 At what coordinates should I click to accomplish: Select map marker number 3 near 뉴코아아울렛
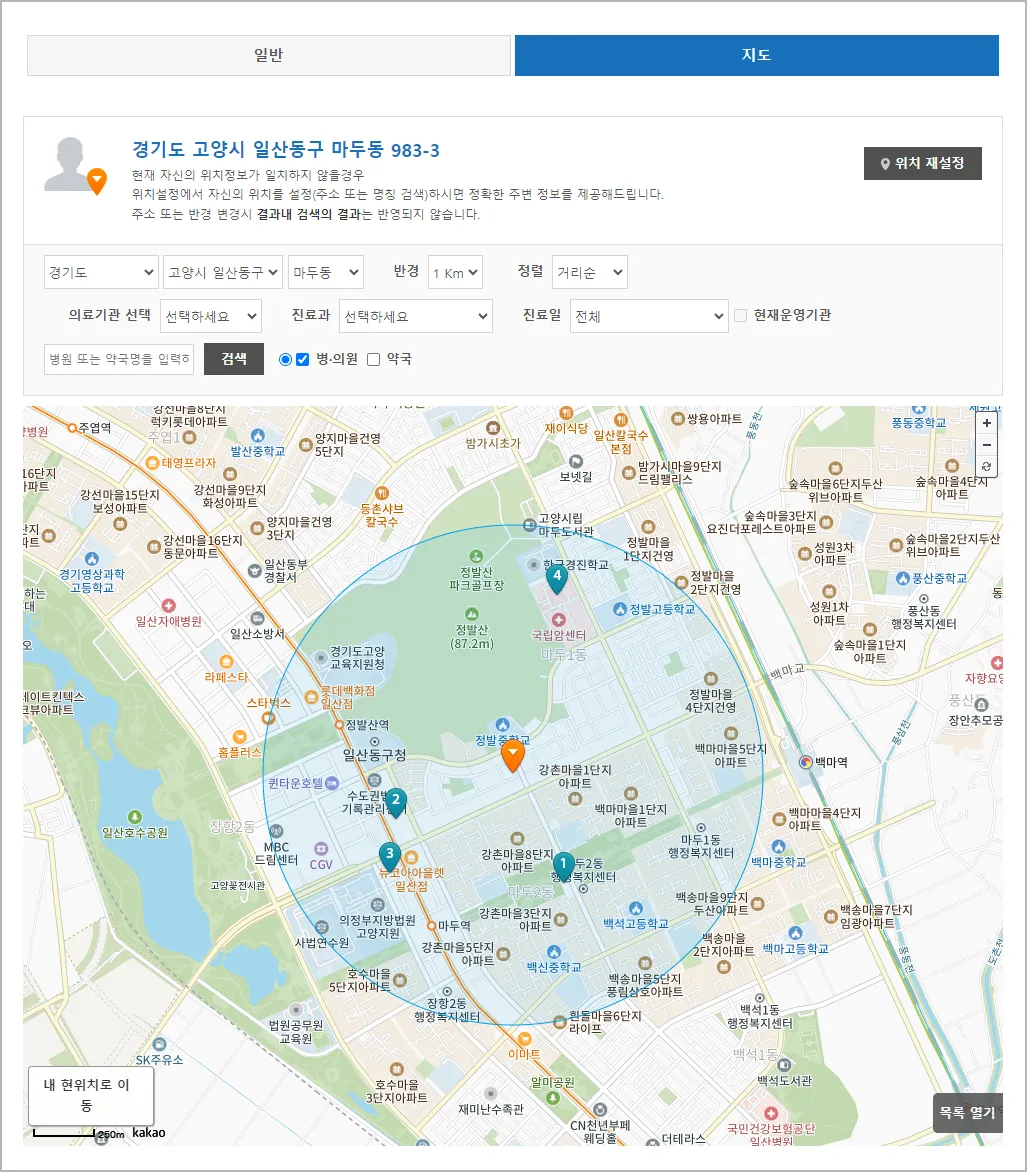pyautogui.click(x=389, y=853)
